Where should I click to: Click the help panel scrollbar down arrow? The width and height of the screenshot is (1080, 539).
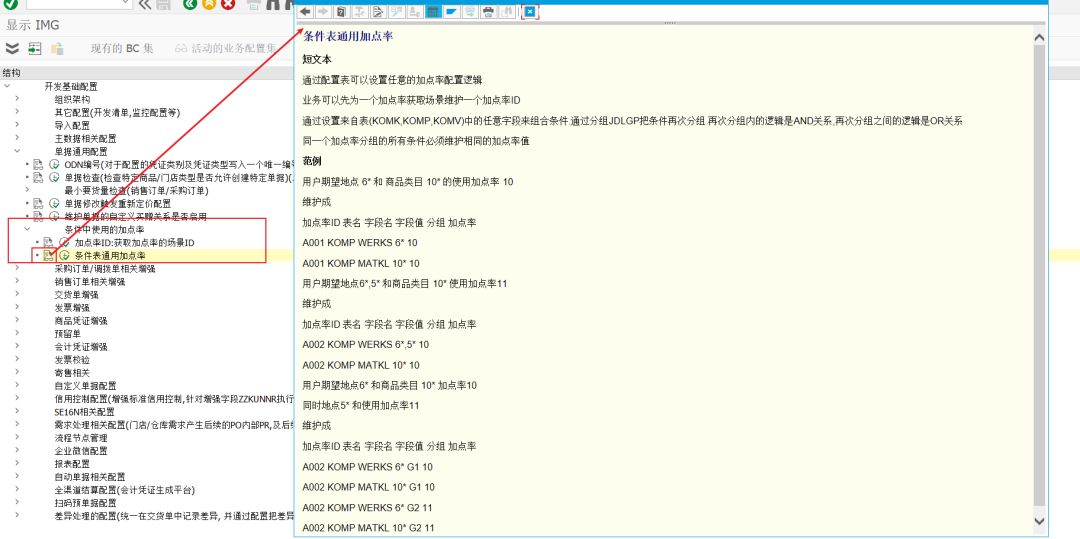[1039, 521]
